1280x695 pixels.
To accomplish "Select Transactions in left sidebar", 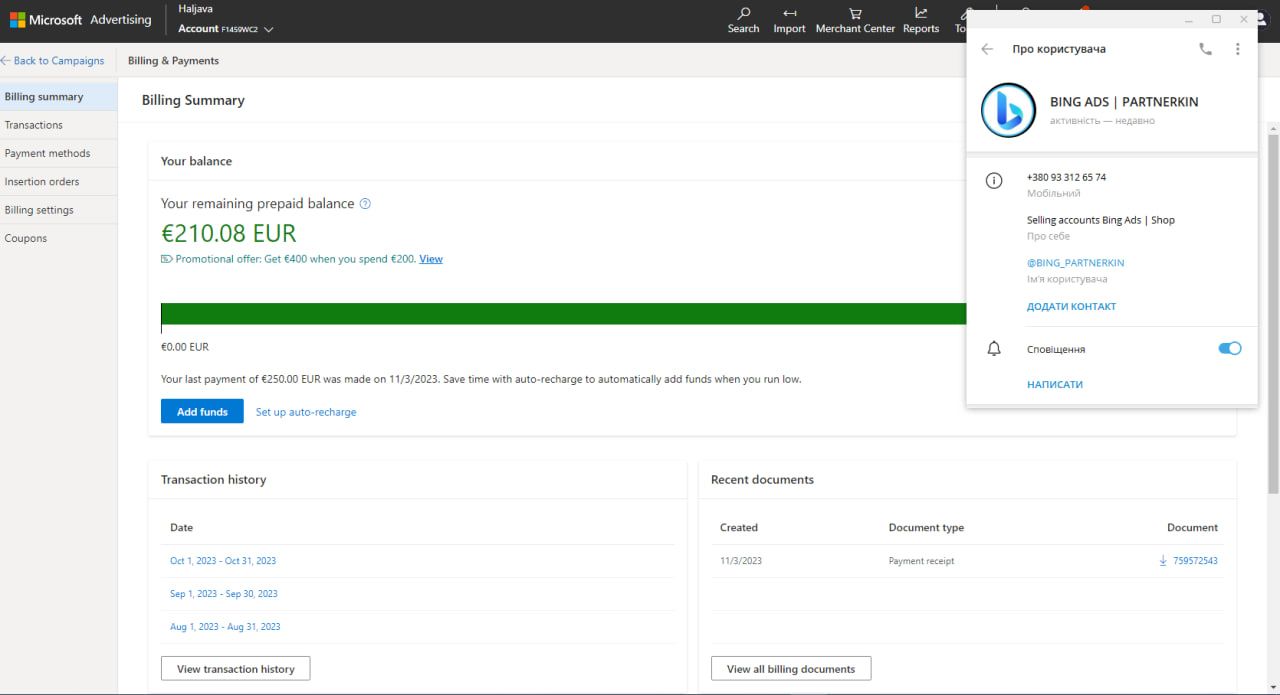I will 34,125.
